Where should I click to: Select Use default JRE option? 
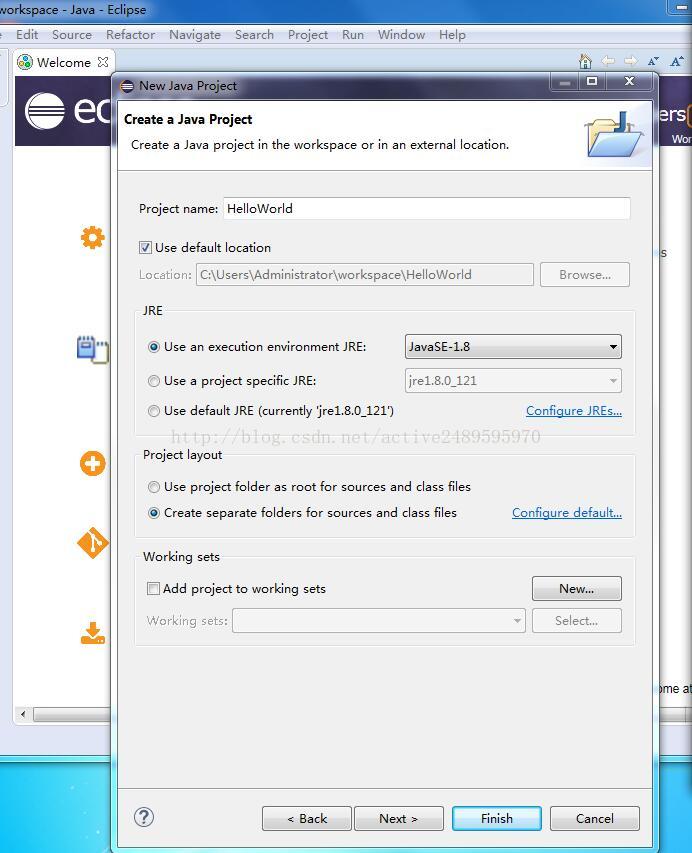154,411
